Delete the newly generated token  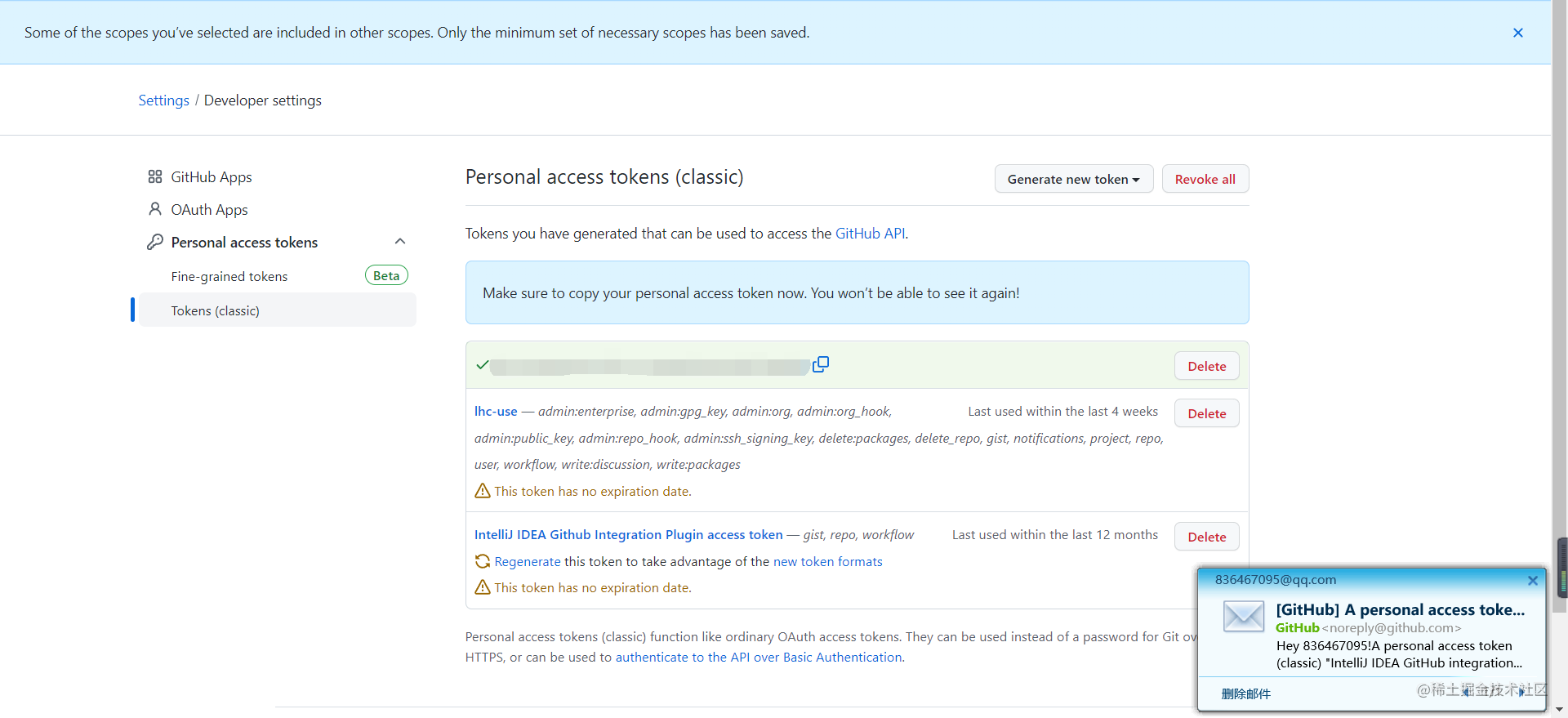pyautogui.click(x=1207, y=366)
